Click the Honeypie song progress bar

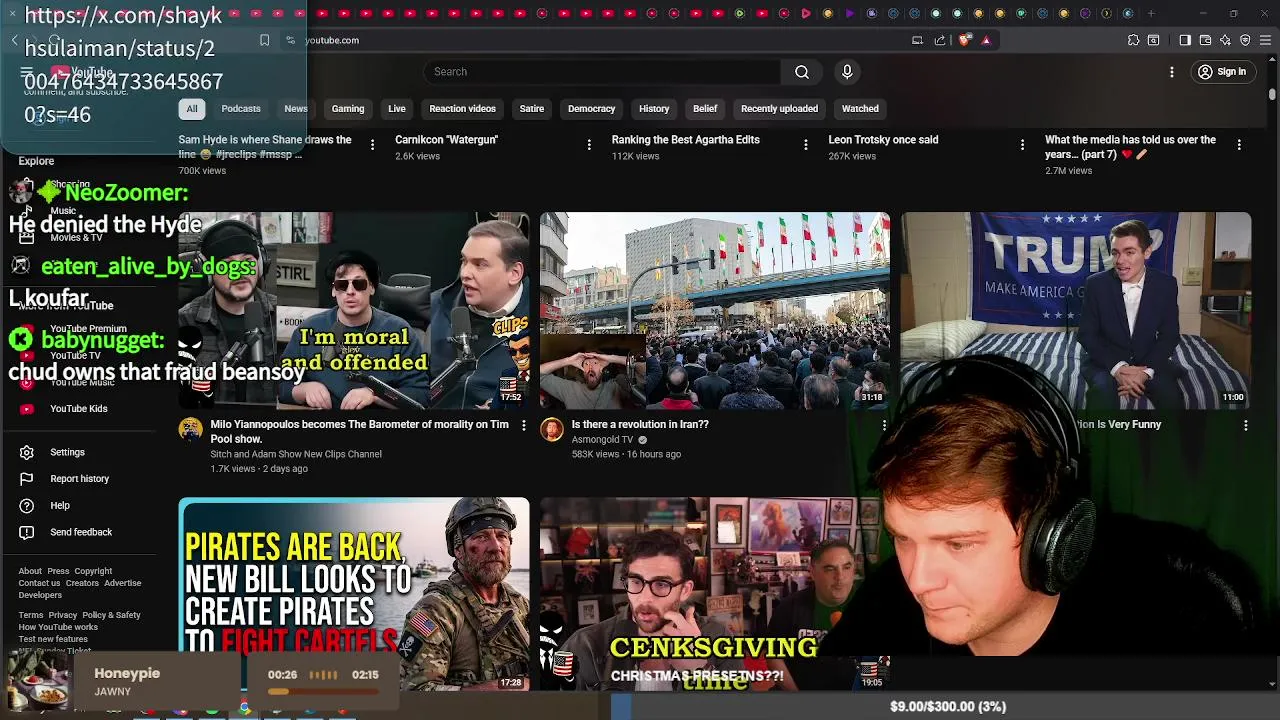[323, 691]
